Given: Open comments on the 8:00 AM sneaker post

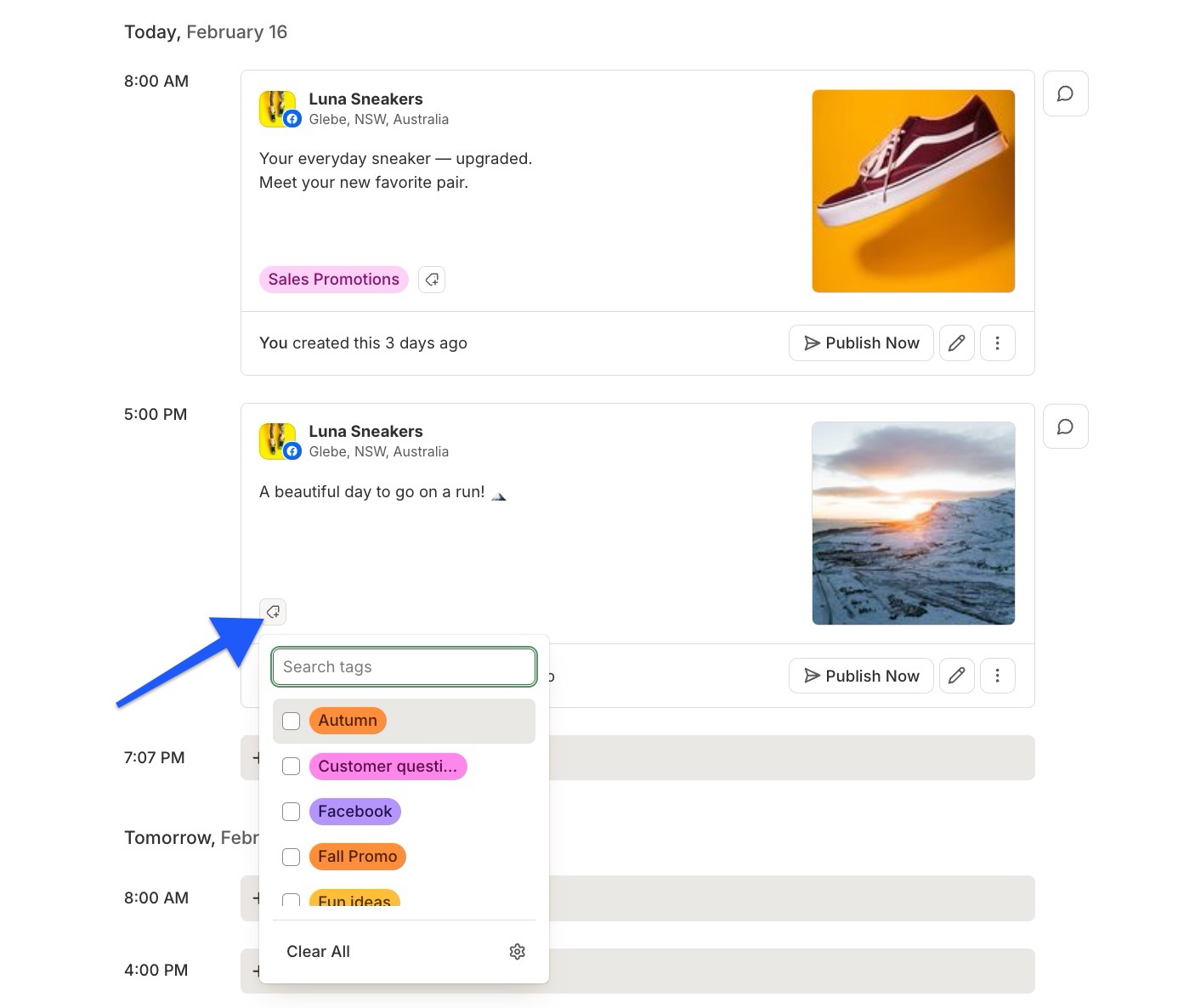Looking at the screenshot, I should (1065, 93).
